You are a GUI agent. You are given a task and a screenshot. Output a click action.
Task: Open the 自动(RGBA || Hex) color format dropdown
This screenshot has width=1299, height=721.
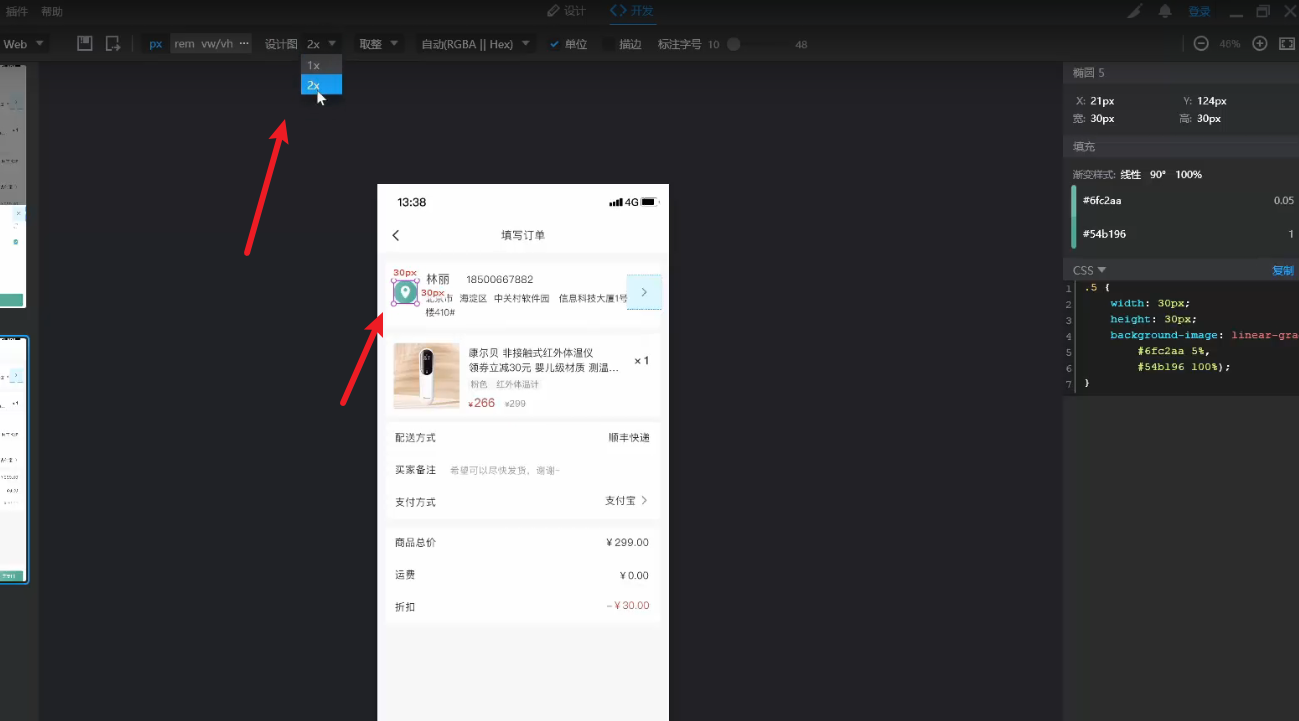(x=477, y=44)
